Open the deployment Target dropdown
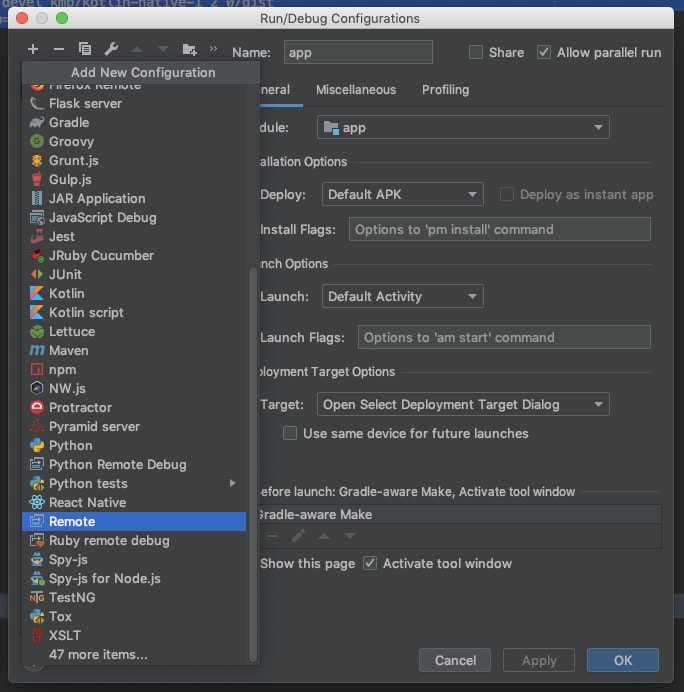Image resolution: width=684 pixels, height=692 pixels. click(463, 404)
